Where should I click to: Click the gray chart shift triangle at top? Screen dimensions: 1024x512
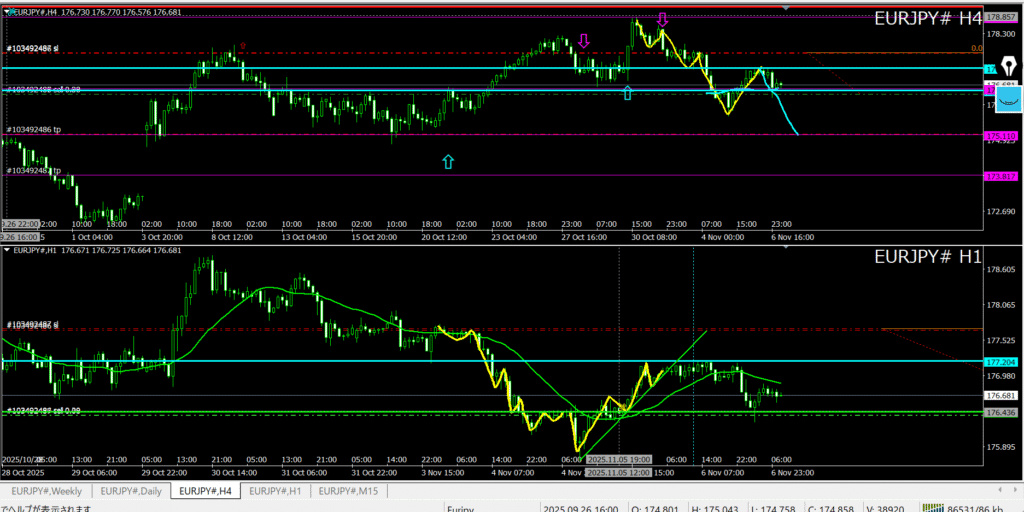click(x=786, y=8)
